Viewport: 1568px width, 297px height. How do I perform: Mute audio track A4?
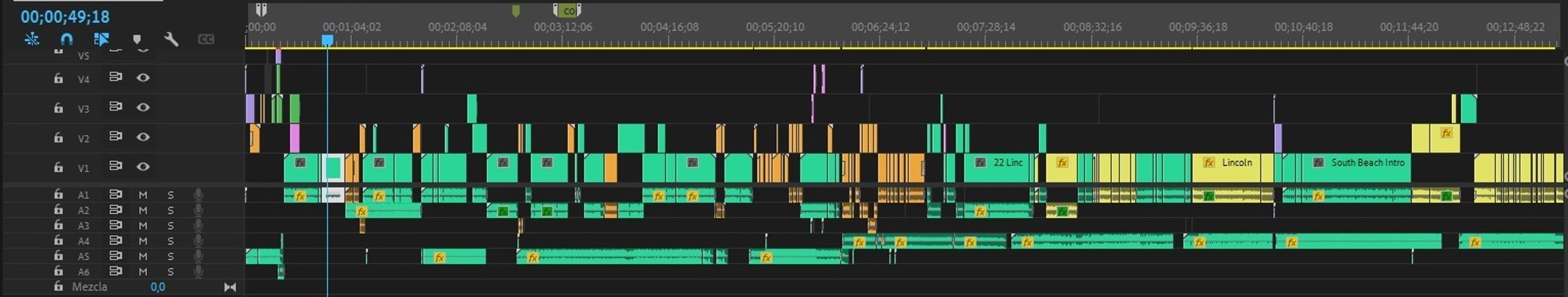(x=143, y=240)
